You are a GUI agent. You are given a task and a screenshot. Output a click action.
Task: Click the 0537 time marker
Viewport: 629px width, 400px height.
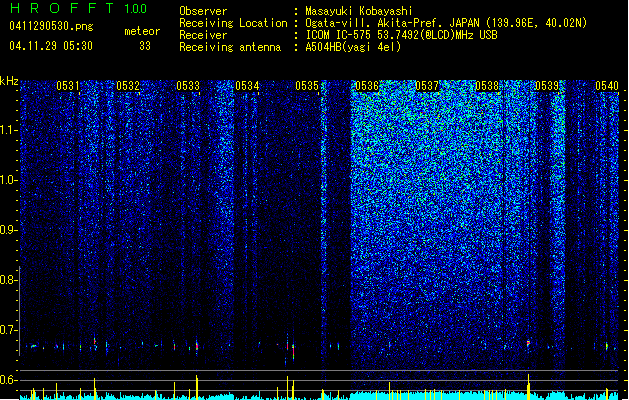click(x=427, y=85)
